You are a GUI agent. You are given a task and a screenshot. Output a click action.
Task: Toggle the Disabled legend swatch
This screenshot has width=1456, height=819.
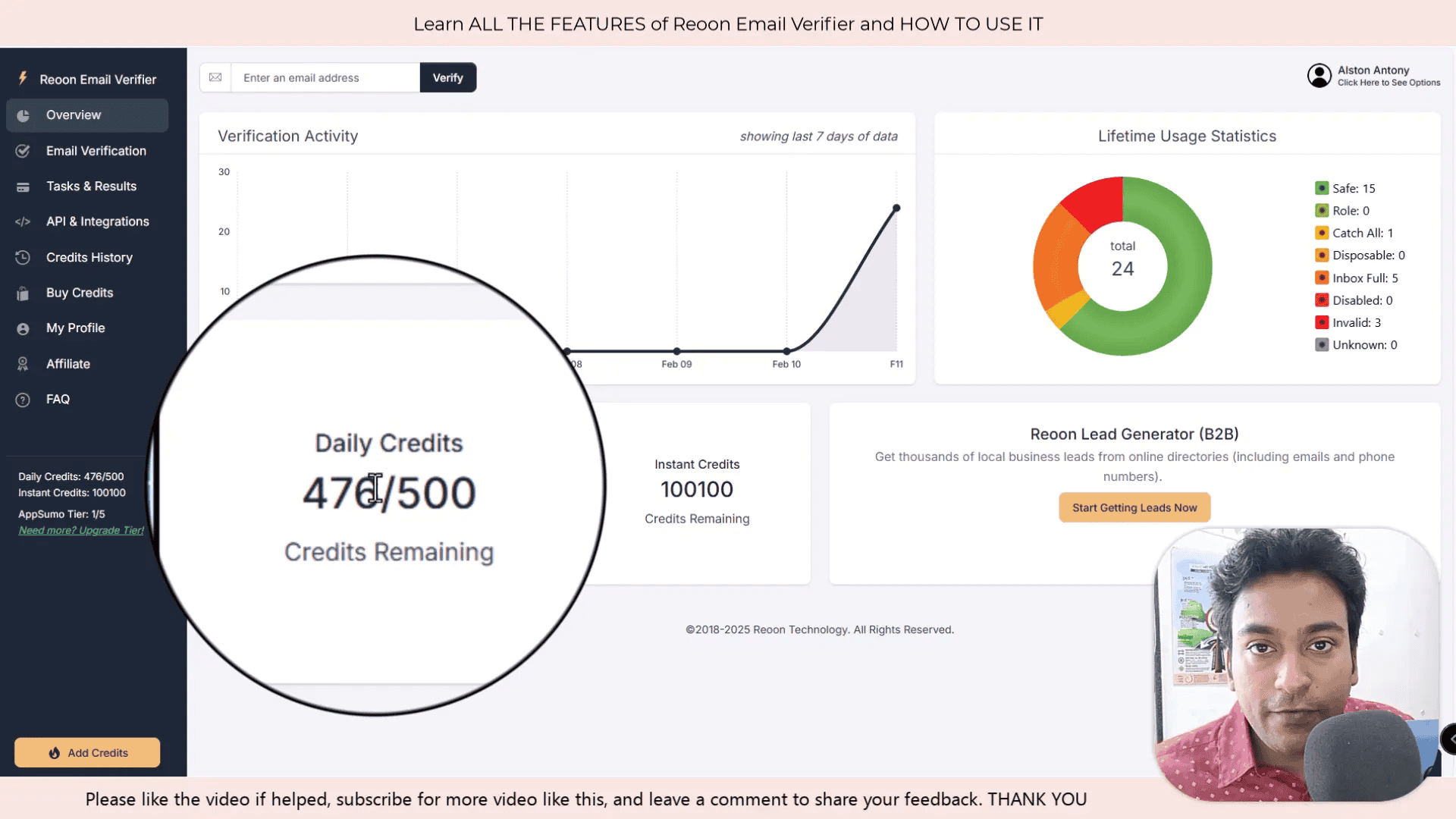click(x=1322, y=300)
